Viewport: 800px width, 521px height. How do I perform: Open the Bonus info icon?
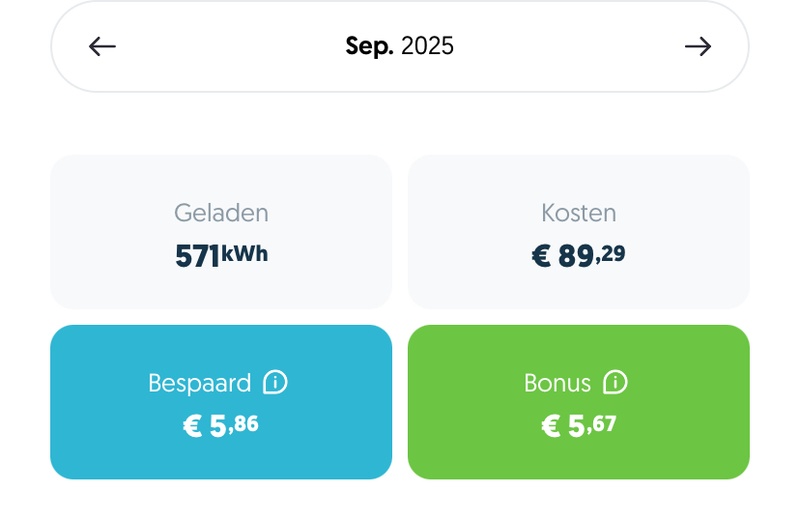coord(616,382)
